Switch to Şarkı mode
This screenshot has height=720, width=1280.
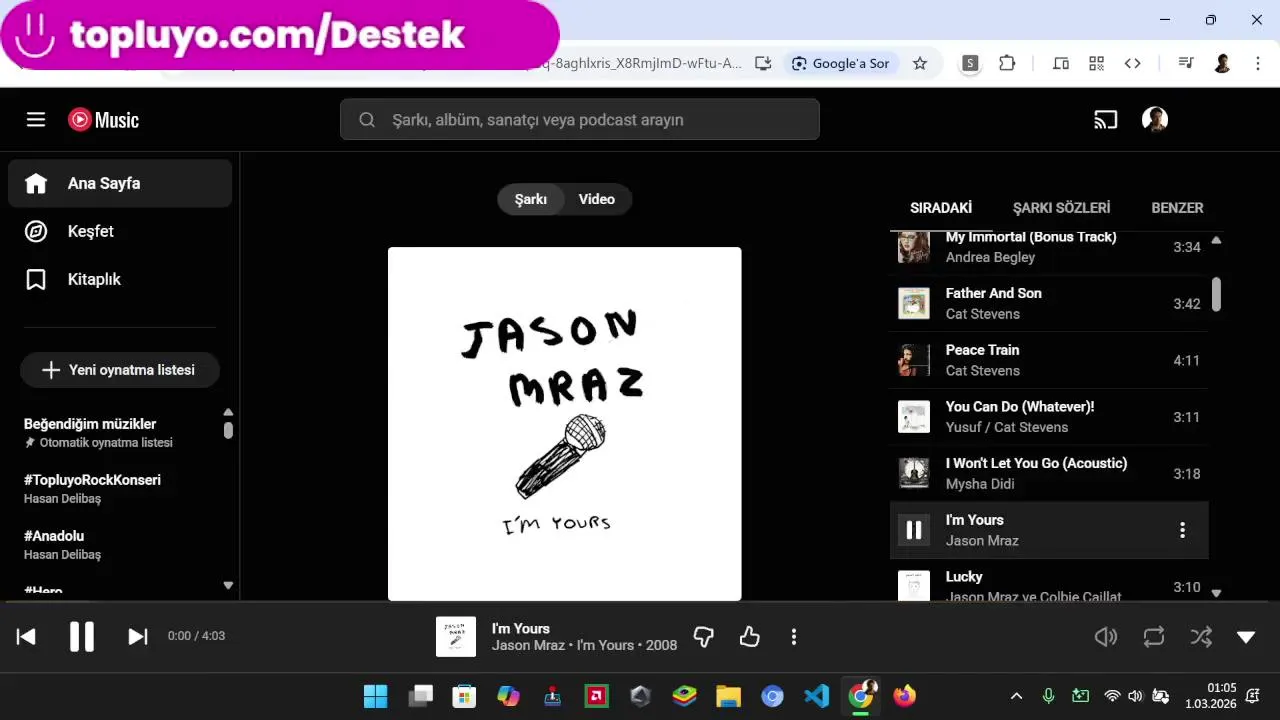[531, 199]
